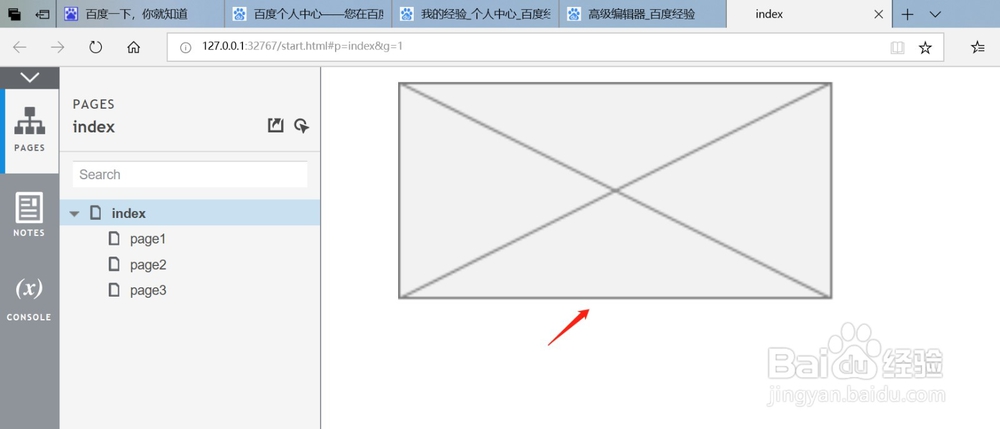Switch to 我的经验_个人中心 tab

click(x=475, y=14)
